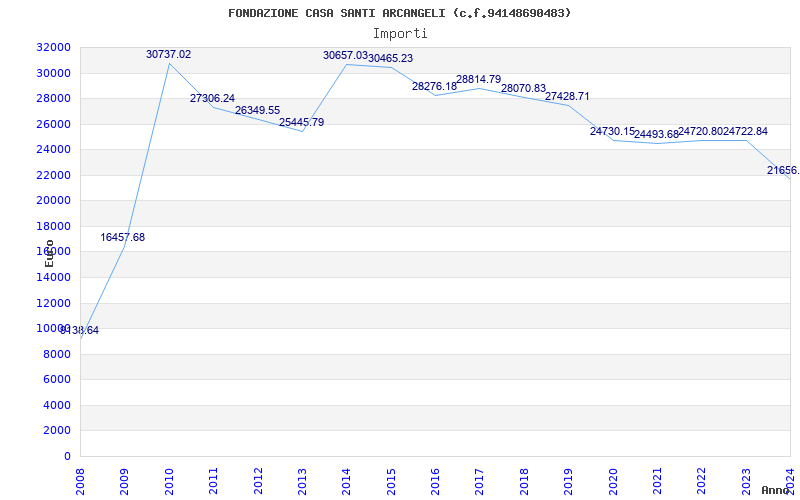
Task: Click the x-axis year 2022
Action: click(702, 481)
